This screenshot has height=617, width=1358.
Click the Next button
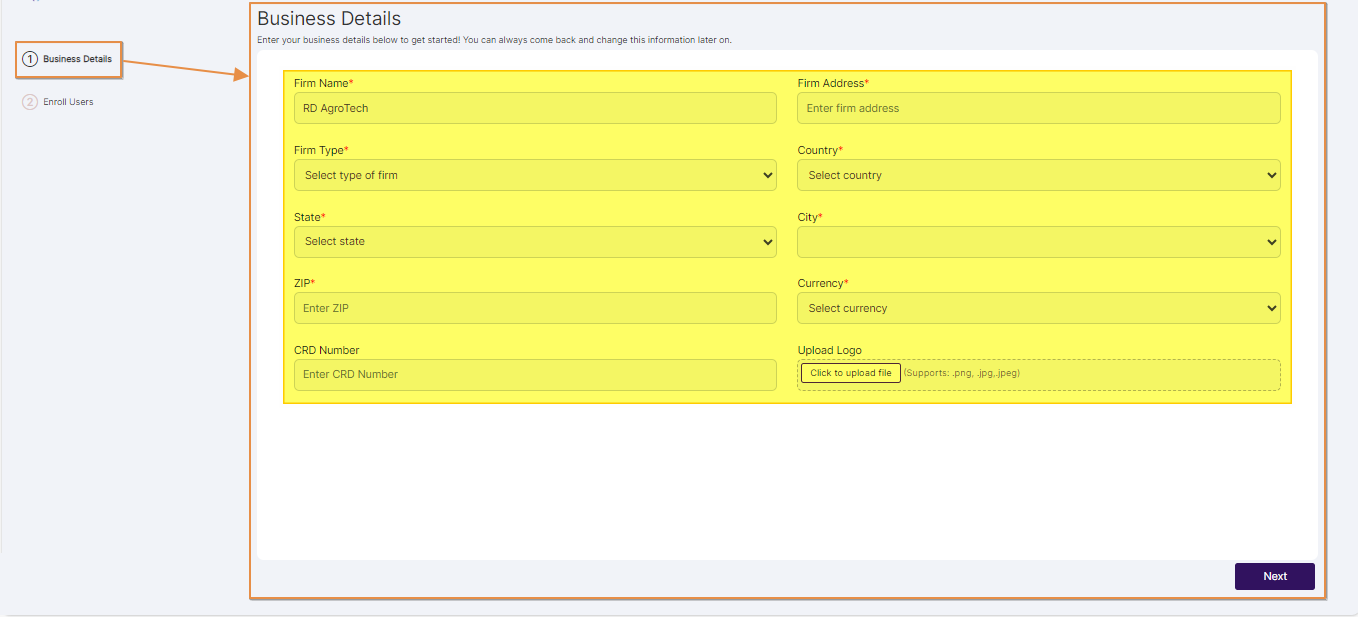click(1274, 576)
